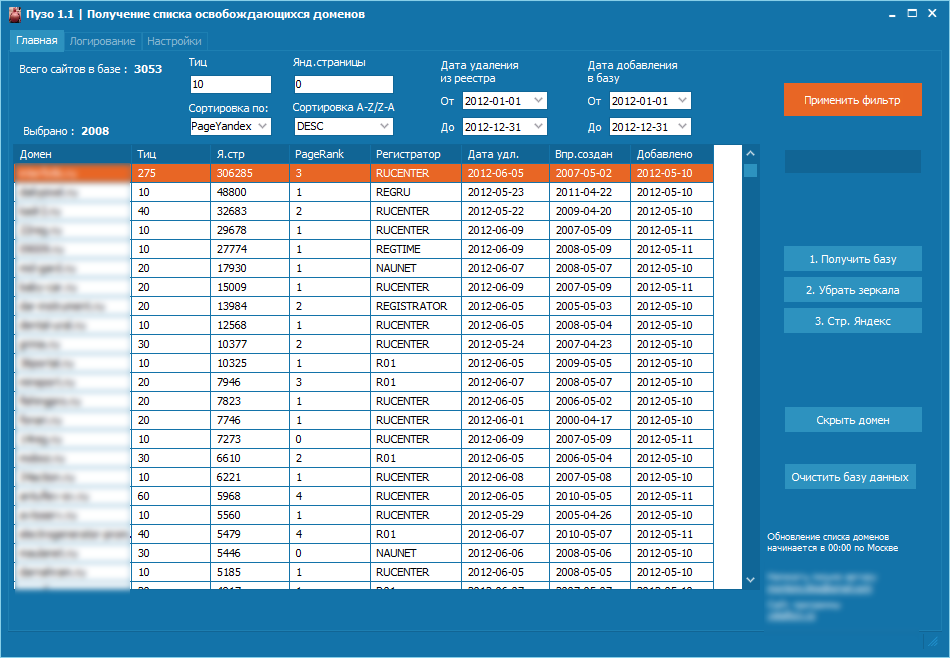Click the cell showing 7946 pages

click(250, 382)
